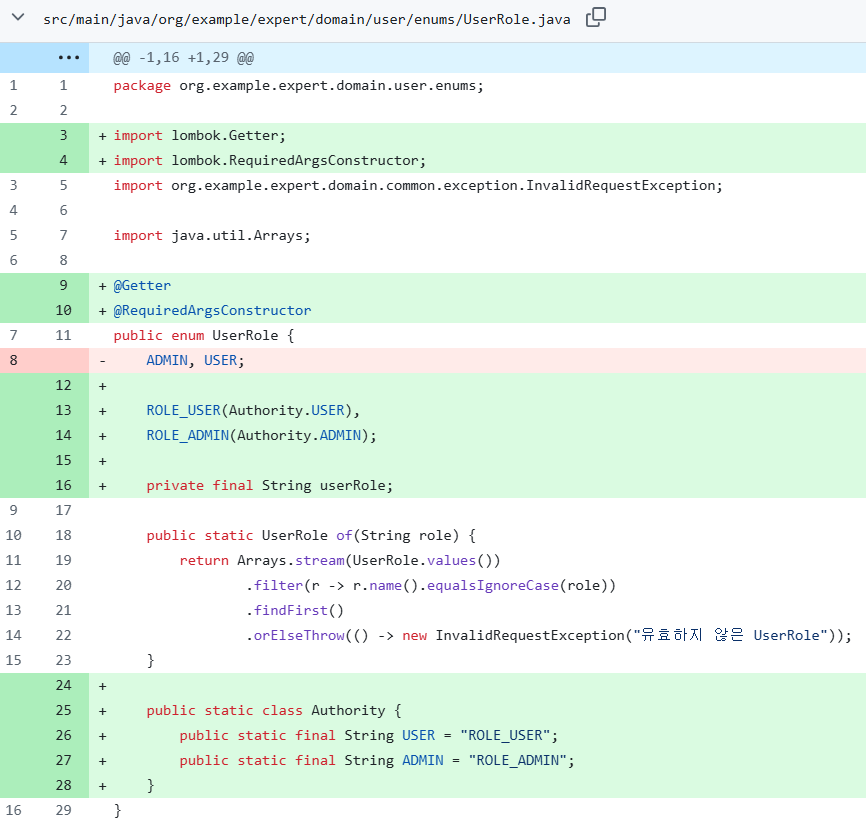Click the line defining ADMIN = "ROLE_ADMIN"
Screen dimensions: 866x822
coord(377,761)
